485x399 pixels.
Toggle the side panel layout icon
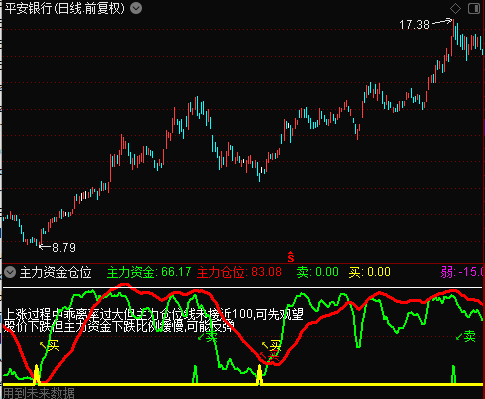(473, 9)
